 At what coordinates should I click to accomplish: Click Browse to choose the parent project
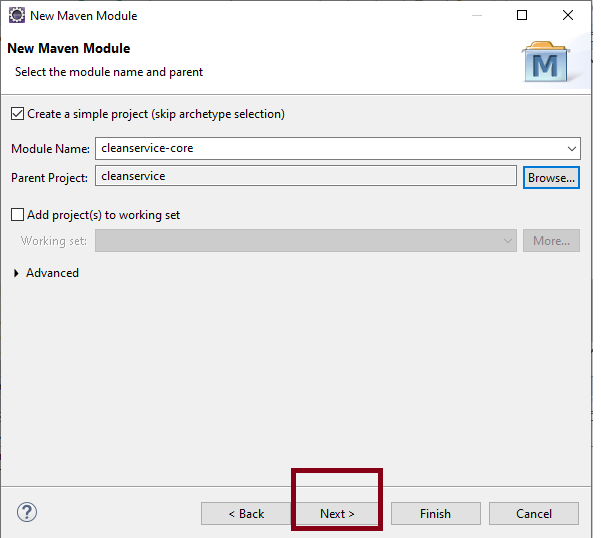click(x=551, y=177)
